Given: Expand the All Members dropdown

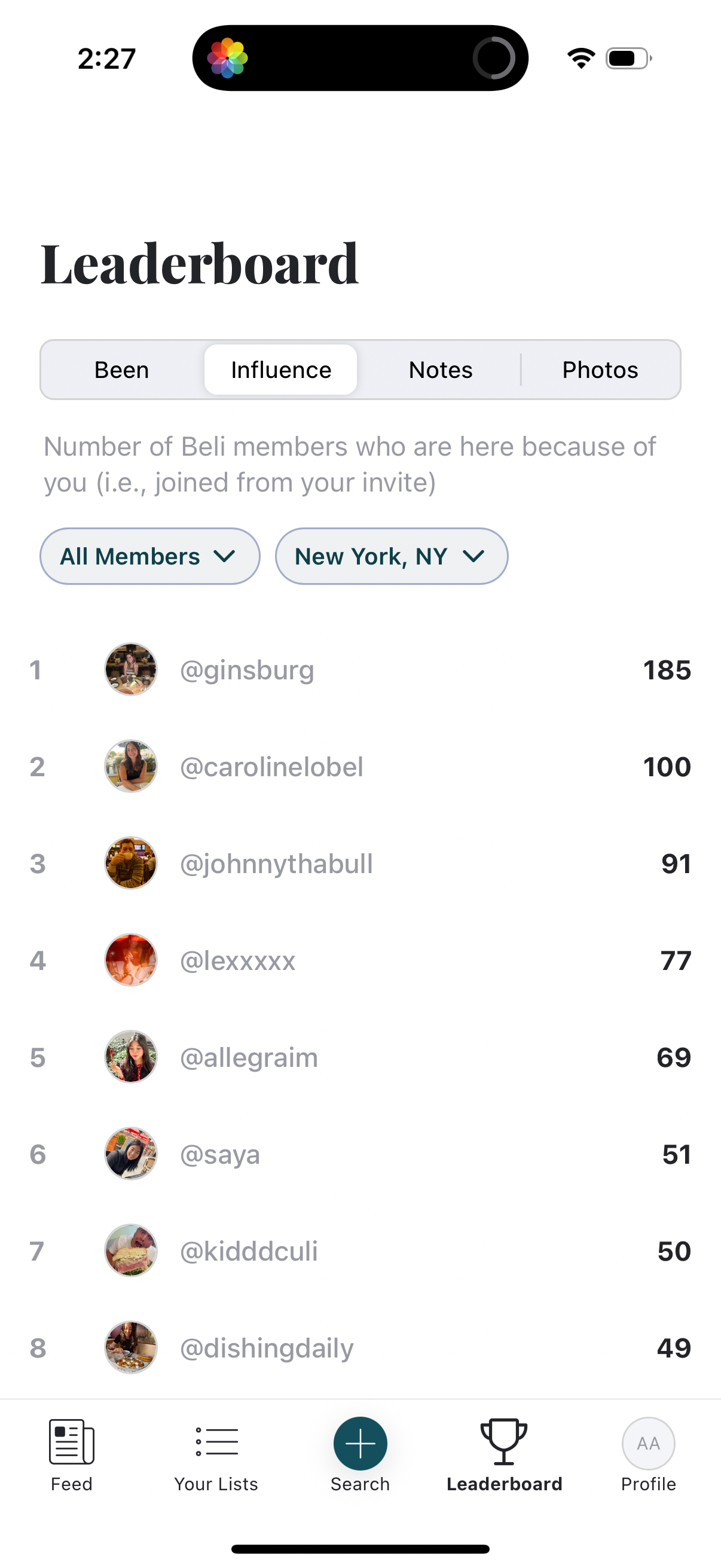Looking at the screenshot, I should 149,556.
